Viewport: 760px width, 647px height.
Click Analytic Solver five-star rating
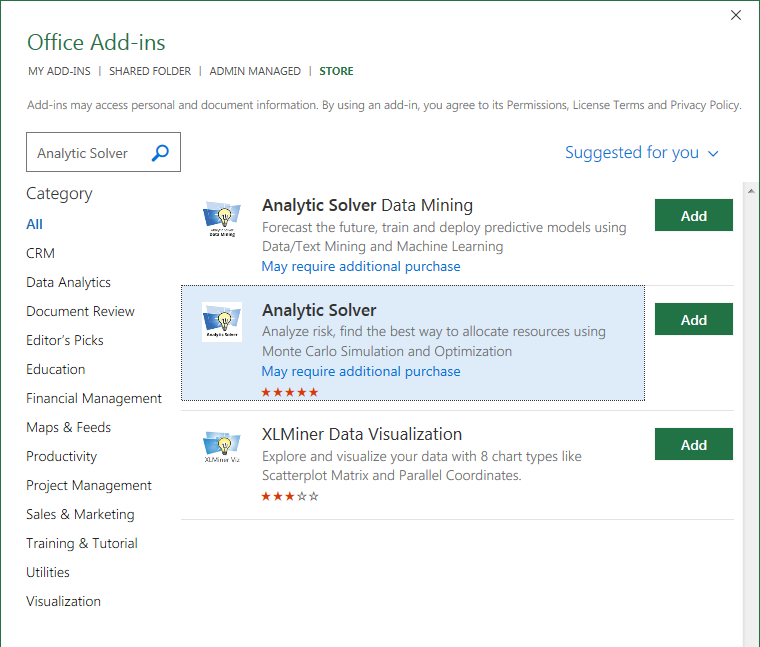pos(290,392)
